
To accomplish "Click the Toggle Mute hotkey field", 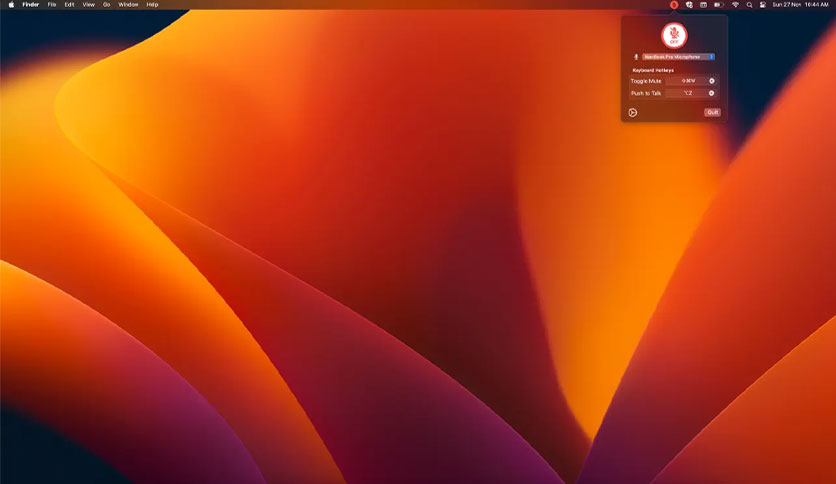I will (688, 81).
